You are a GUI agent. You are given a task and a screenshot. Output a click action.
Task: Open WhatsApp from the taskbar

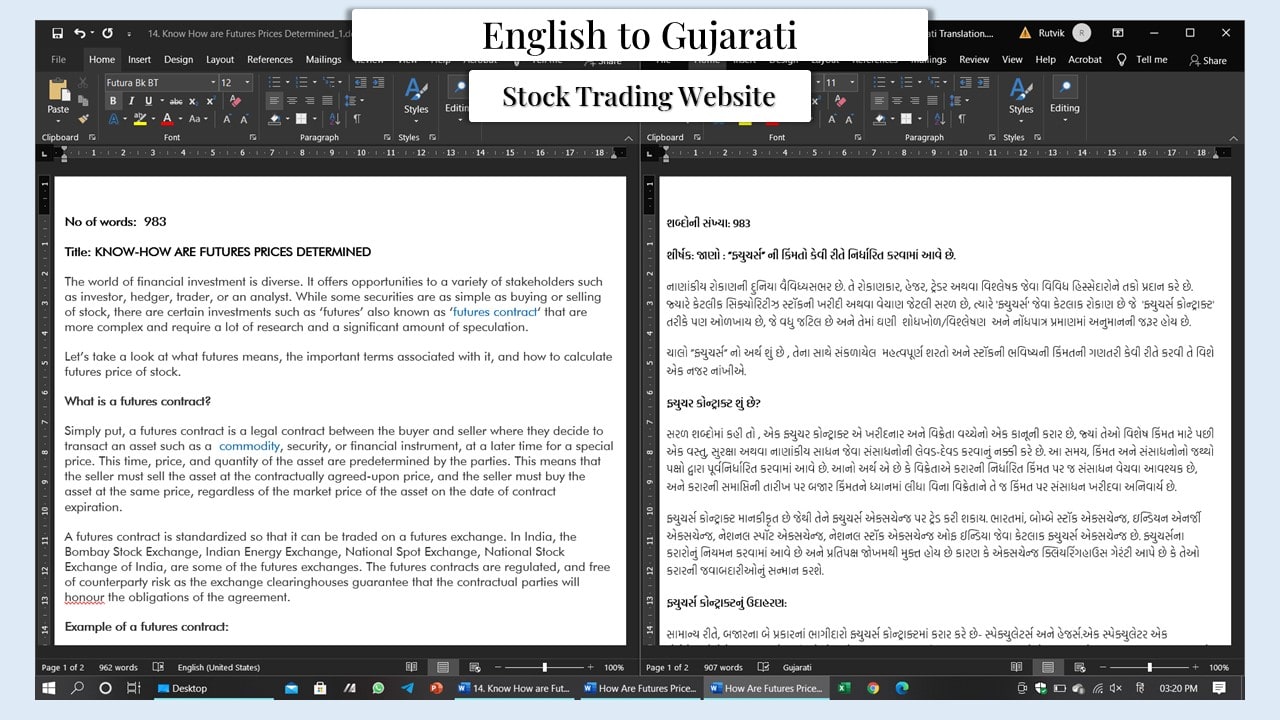(380, 688)
